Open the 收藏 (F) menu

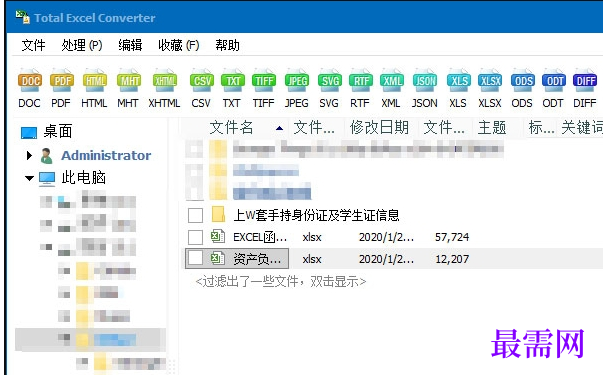tap(179, 45)
